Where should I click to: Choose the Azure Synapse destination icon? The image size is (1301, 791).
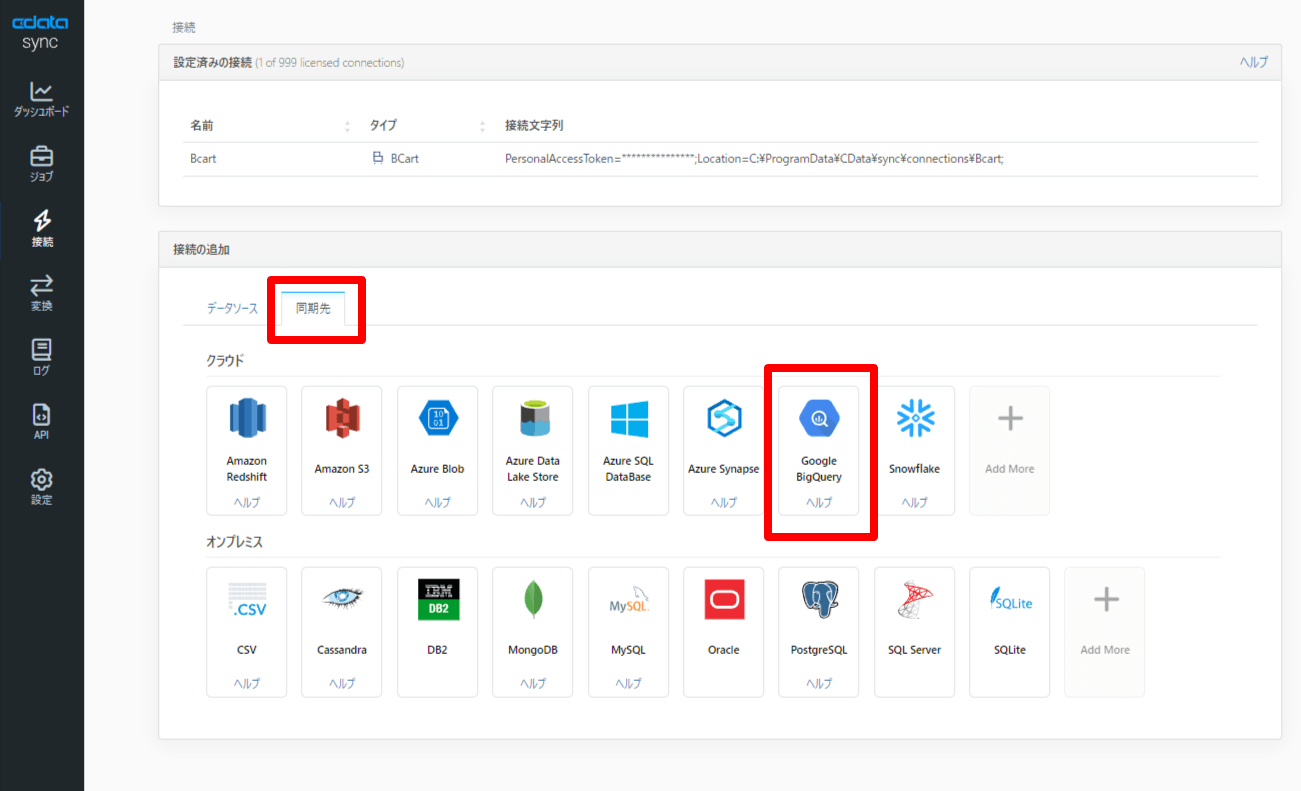click(x=723, y=418)
